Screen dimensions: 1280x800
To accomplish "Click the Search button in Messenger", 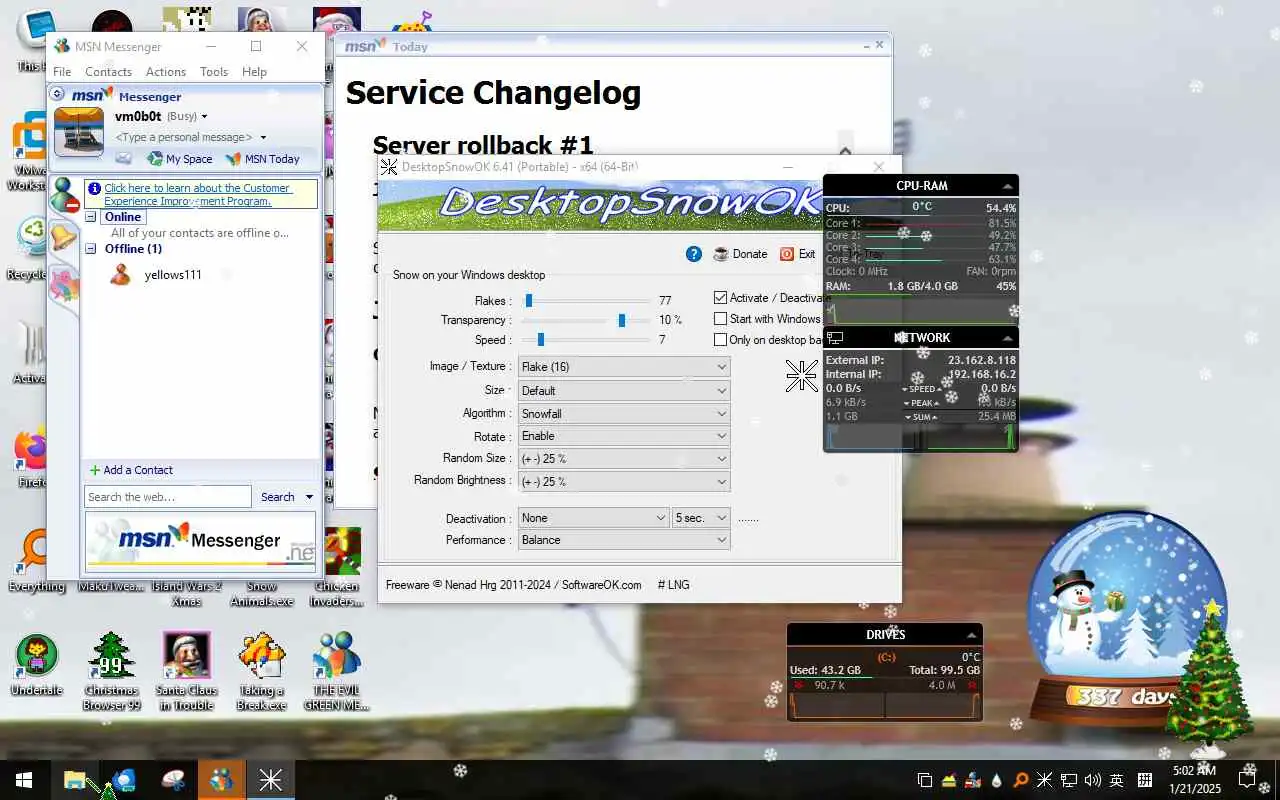I will point(278,497).
